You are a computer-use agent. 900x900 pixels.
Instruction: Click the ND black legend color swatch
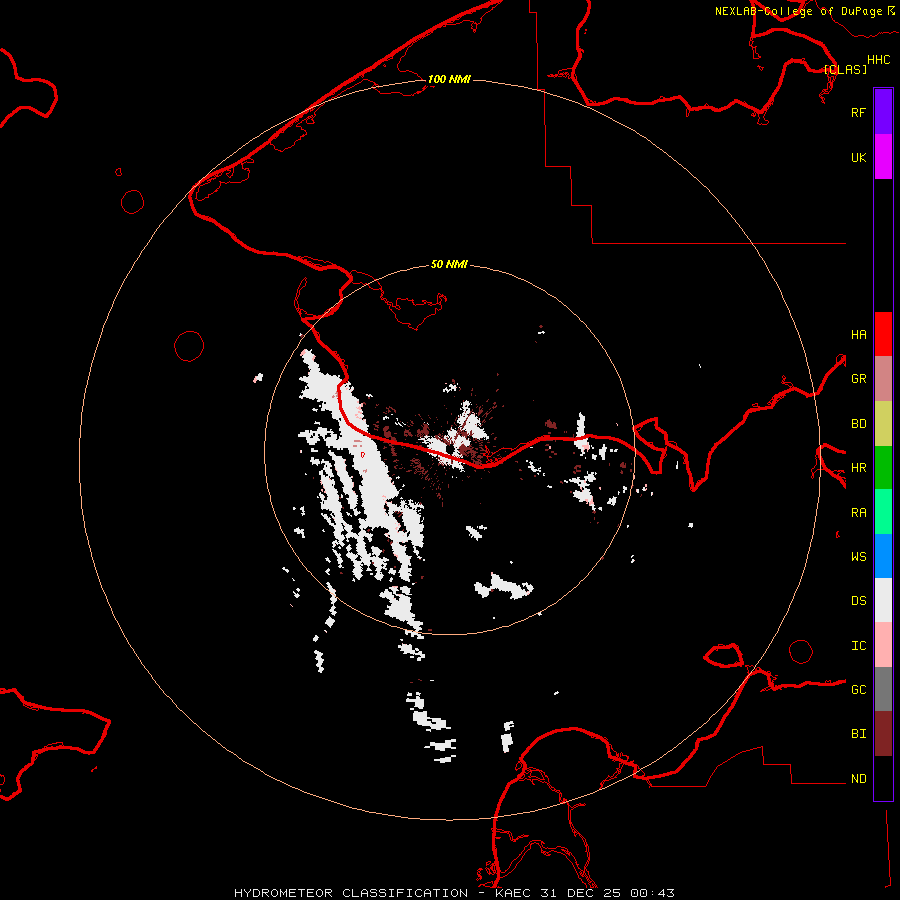tap(883, 778)
